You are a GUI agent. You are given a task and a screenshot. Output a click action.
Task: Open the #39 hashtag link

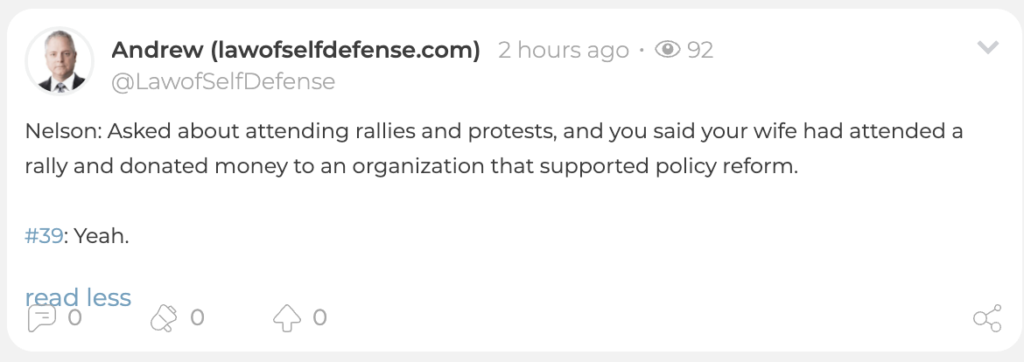pyautogui.click(x=44, y=236)
